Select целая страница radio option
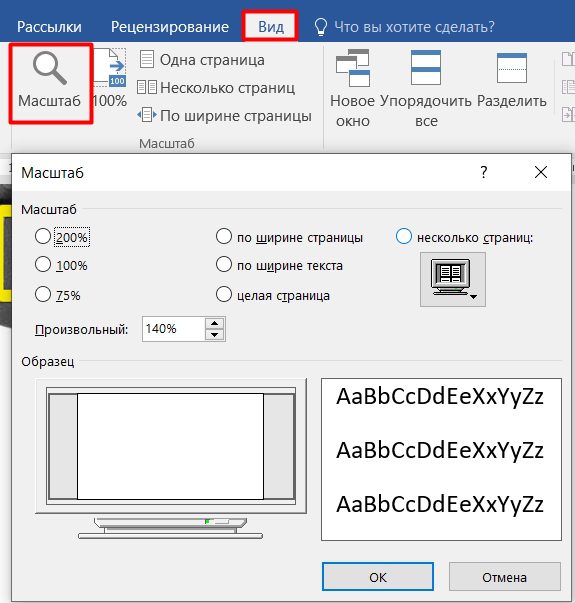The image size is (575, 603). 223,295
